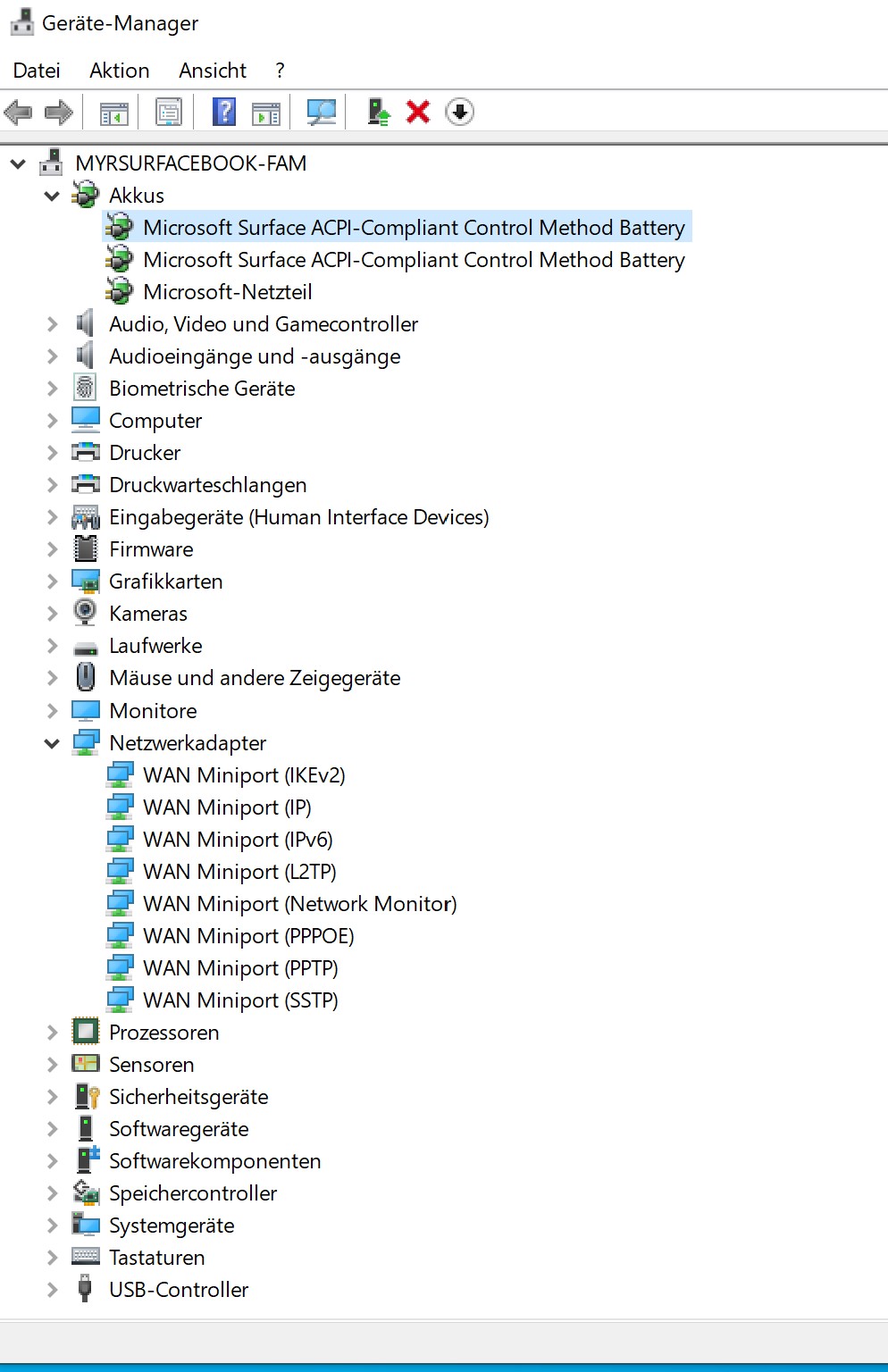Expand the Monitore category
Image resolution: width=888 pixels, height=1372 pixels.
[52, 711]
